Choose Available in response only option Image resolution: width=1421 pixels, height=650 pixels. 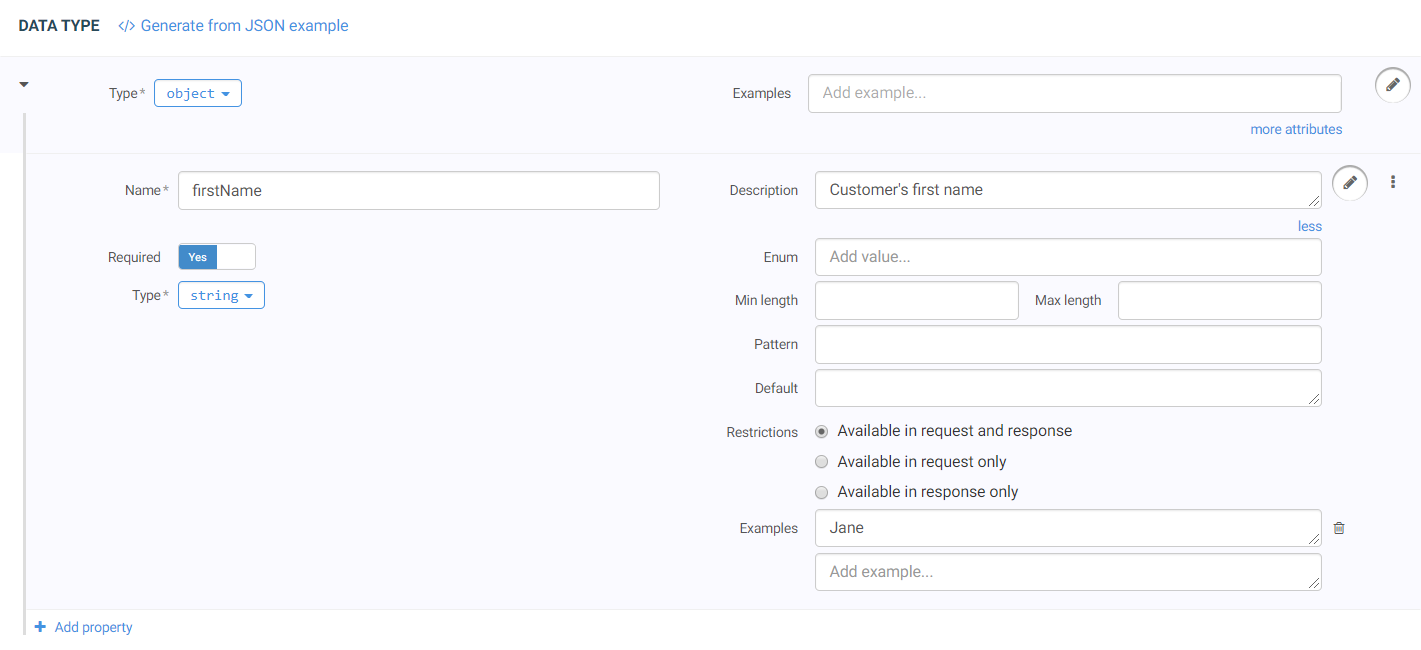pyautogui.click(x=822, y=492)
